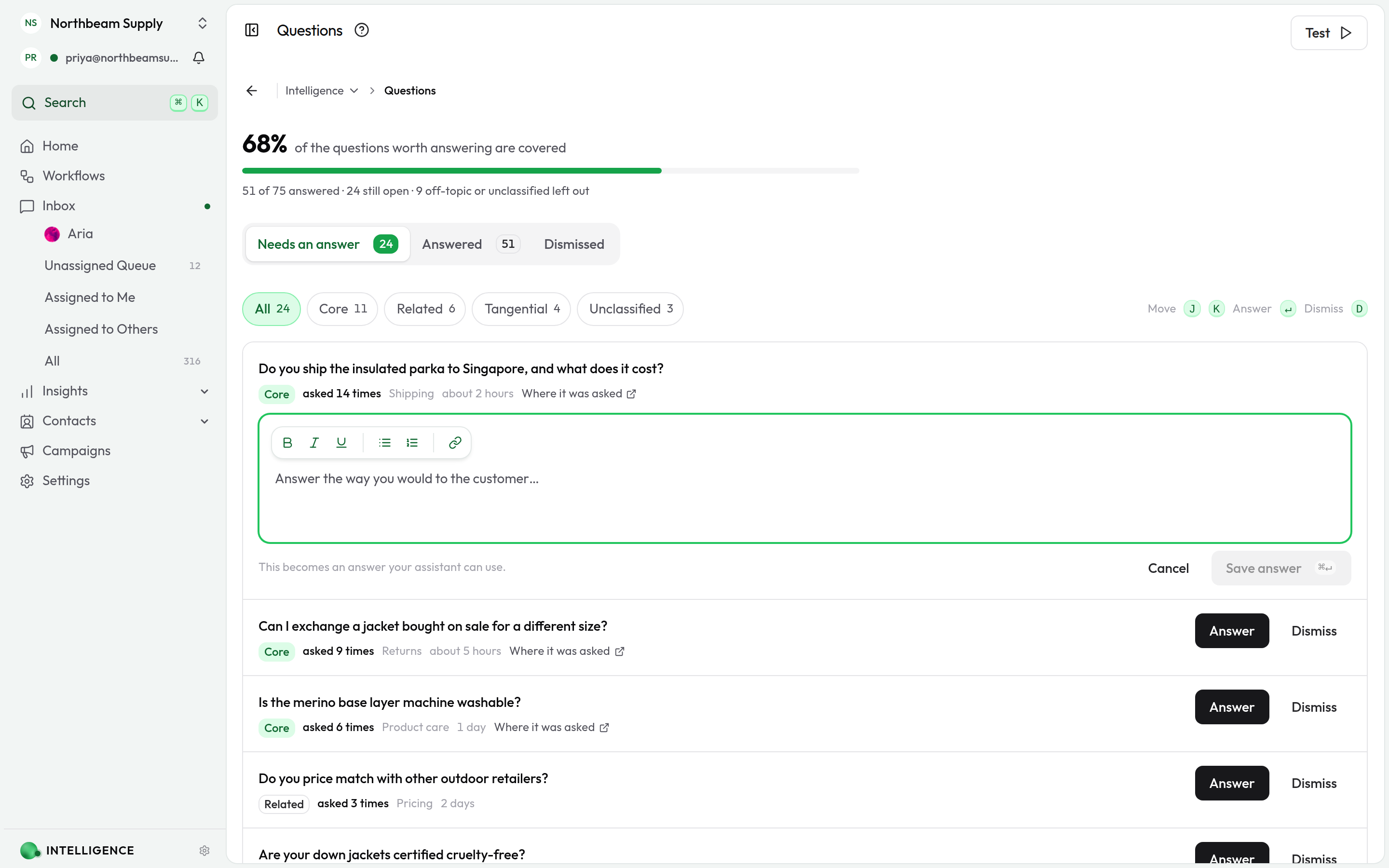Cancel the answer draft
Image resolution: width=1389 pixels, height=868 pixels.
click(1168, 569)
